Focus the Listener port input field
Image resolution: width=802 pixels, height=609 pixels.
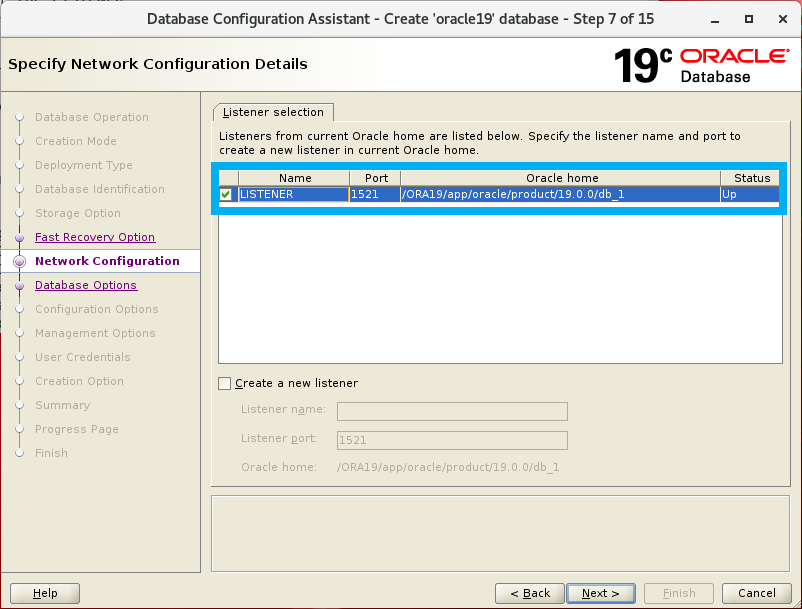tap(452, 440)
